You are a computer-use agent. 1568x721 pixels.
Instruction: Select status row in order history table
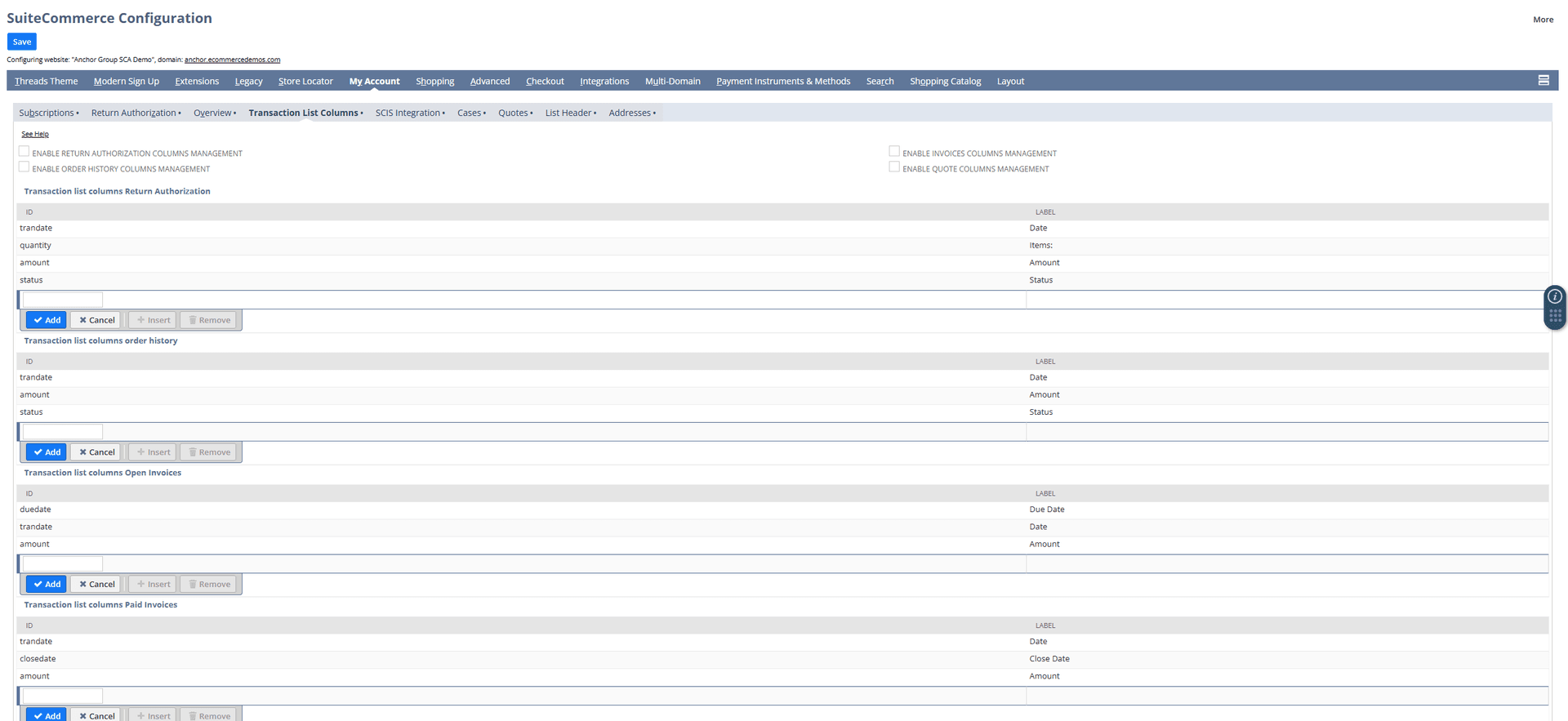[x=782, y=412]
